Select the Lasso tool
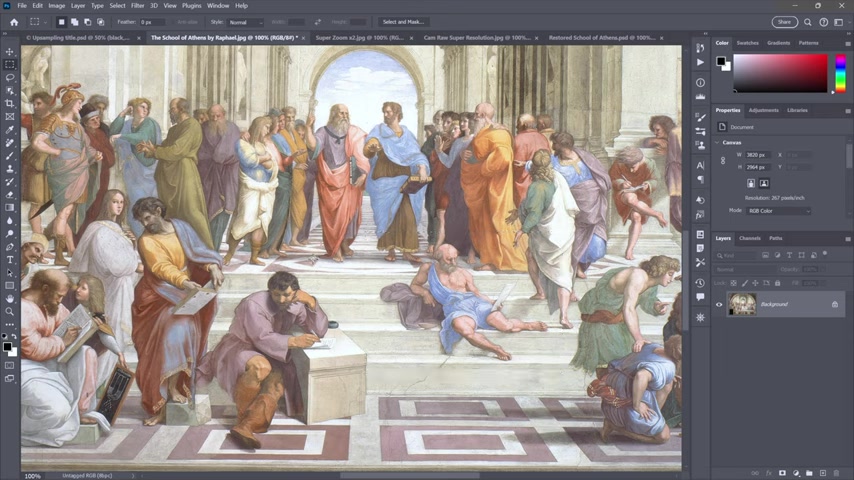Viewport: 854px width, 480px height. point(10,77)
